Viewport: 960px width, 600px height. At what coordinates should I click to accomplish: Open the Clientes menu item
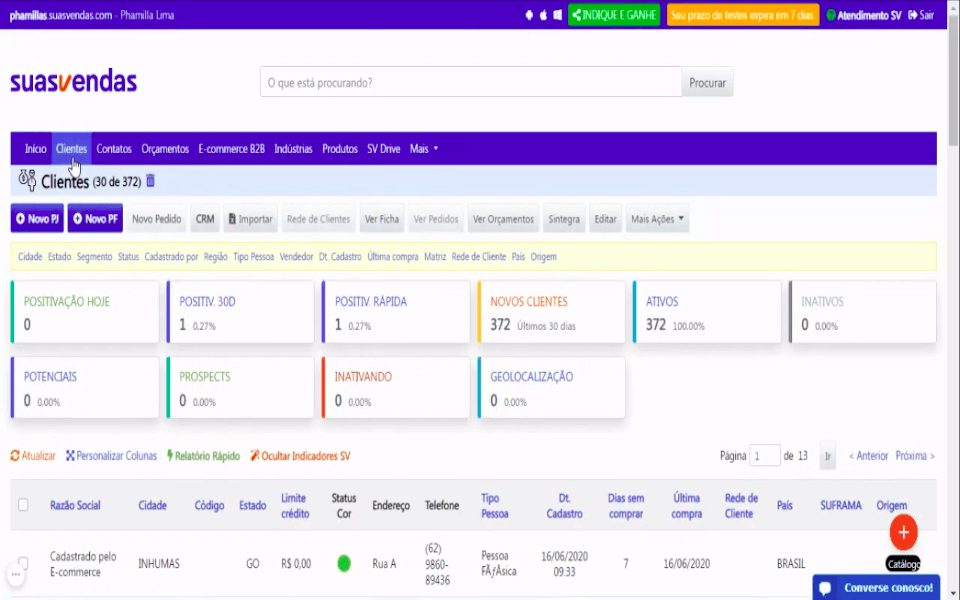[x=72, y=149]
